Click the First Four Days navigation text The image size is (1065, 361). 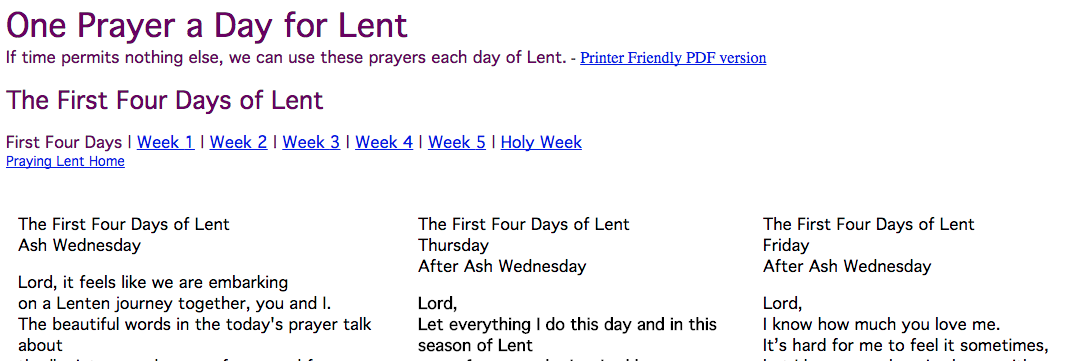[64, 142]
